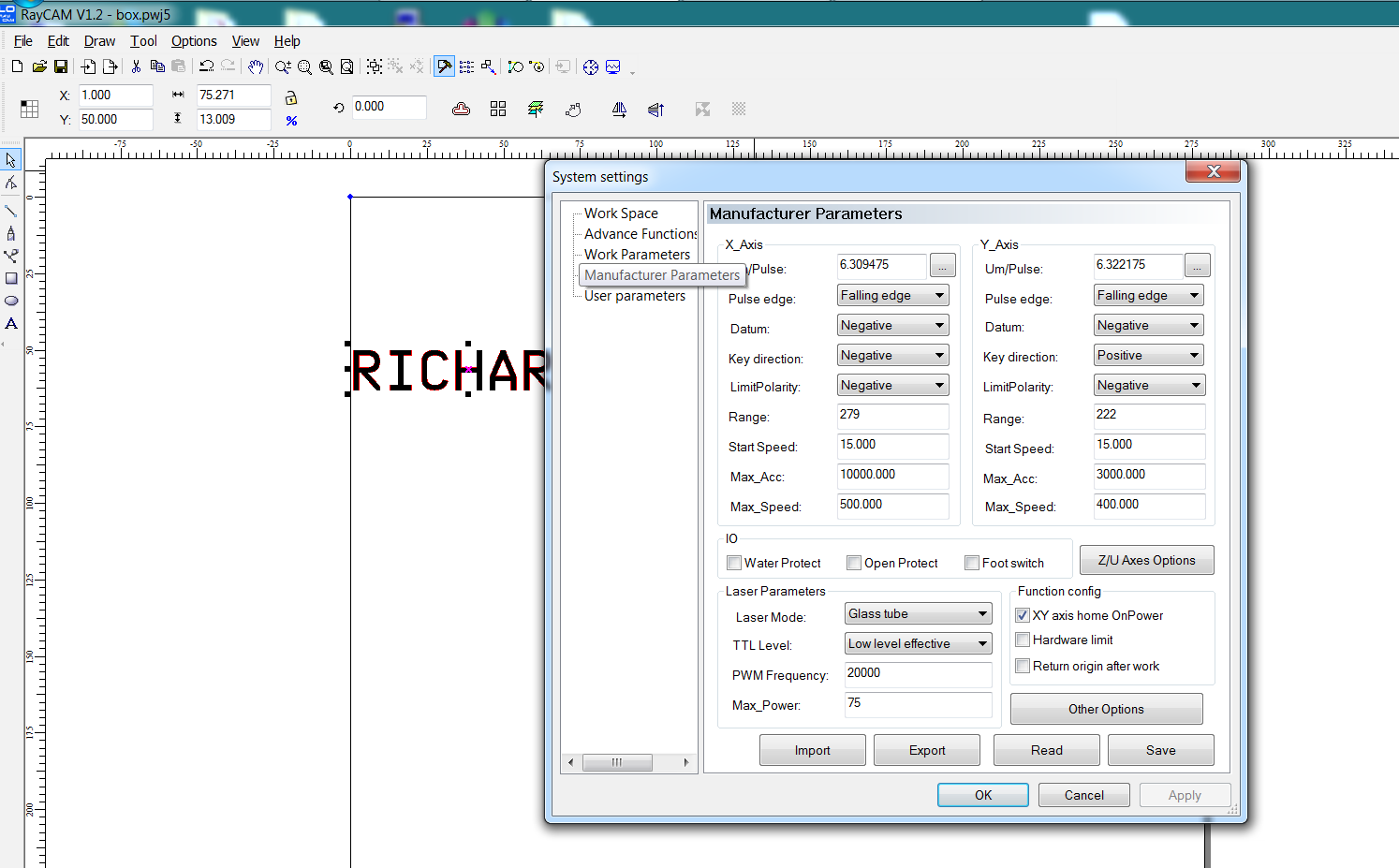Pick the Rectangle drawing tool
This screenshot has height=868, width=1399.
click(11, 278)
